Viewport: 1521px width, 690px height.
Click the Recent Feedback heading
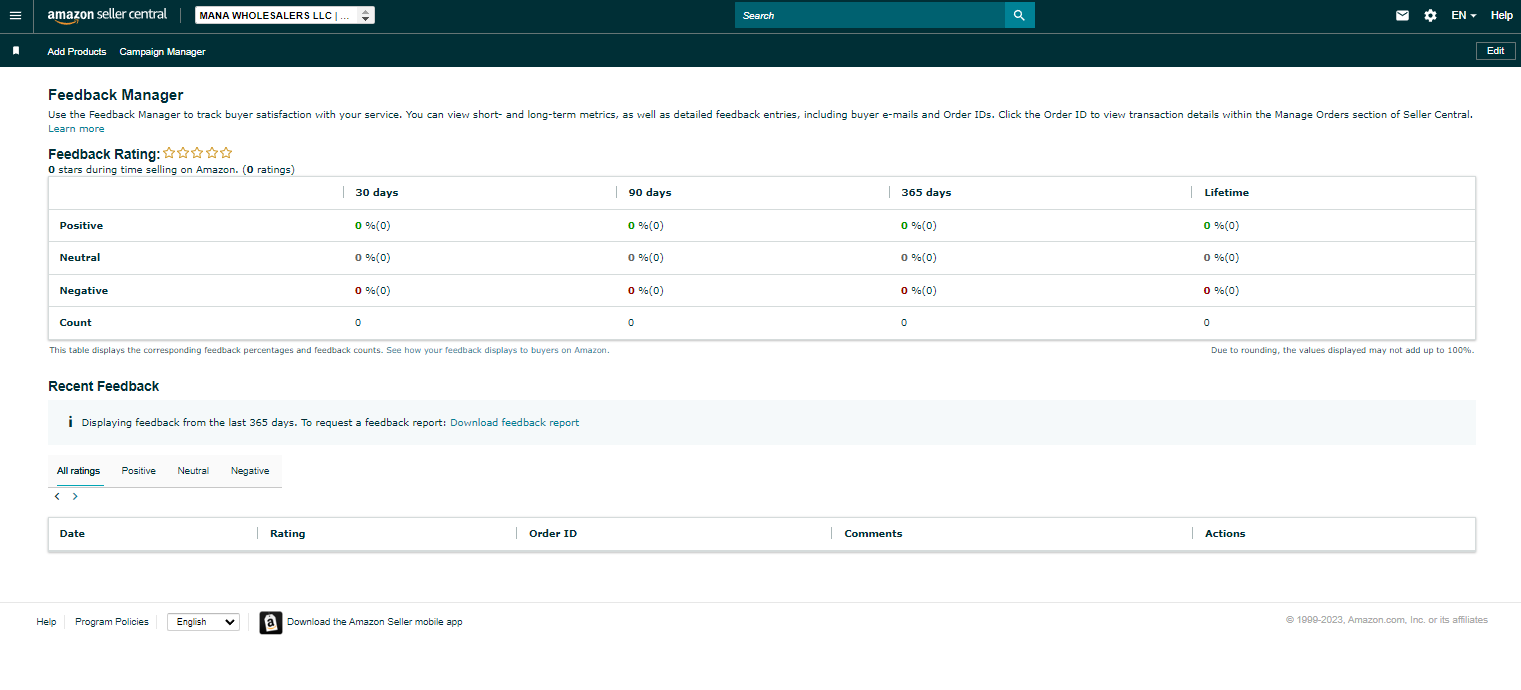tap(104, 386)
